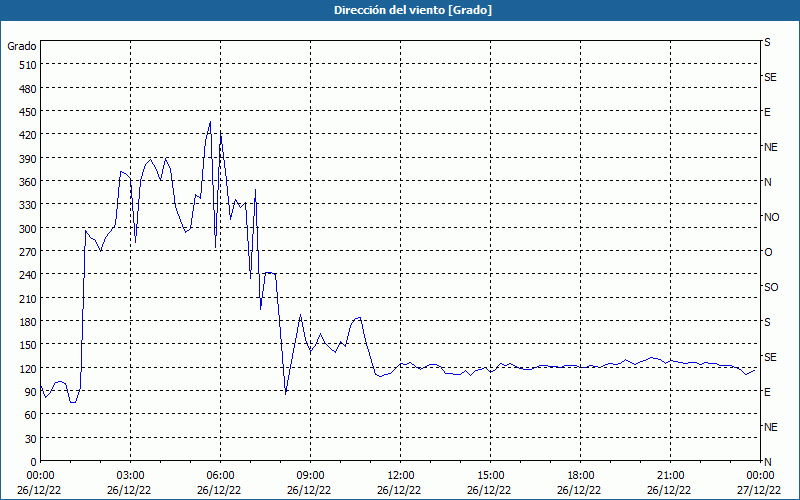This screenshot has width=800, height=500.
Task: Click the 27/12/22 date label
Action: point(759,490)
